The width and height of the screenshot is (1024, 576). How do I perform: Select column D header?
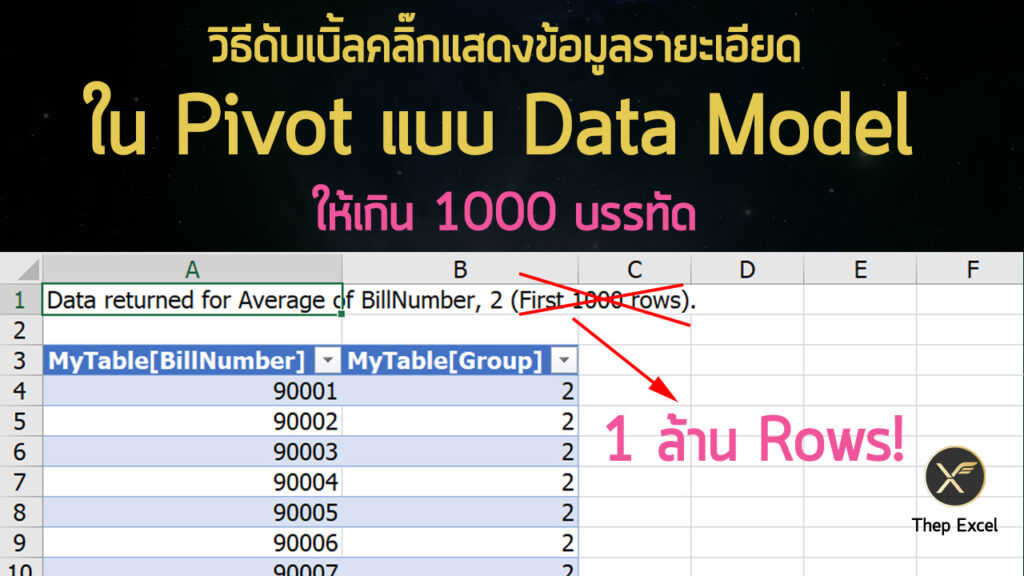(x=747, y=268)
